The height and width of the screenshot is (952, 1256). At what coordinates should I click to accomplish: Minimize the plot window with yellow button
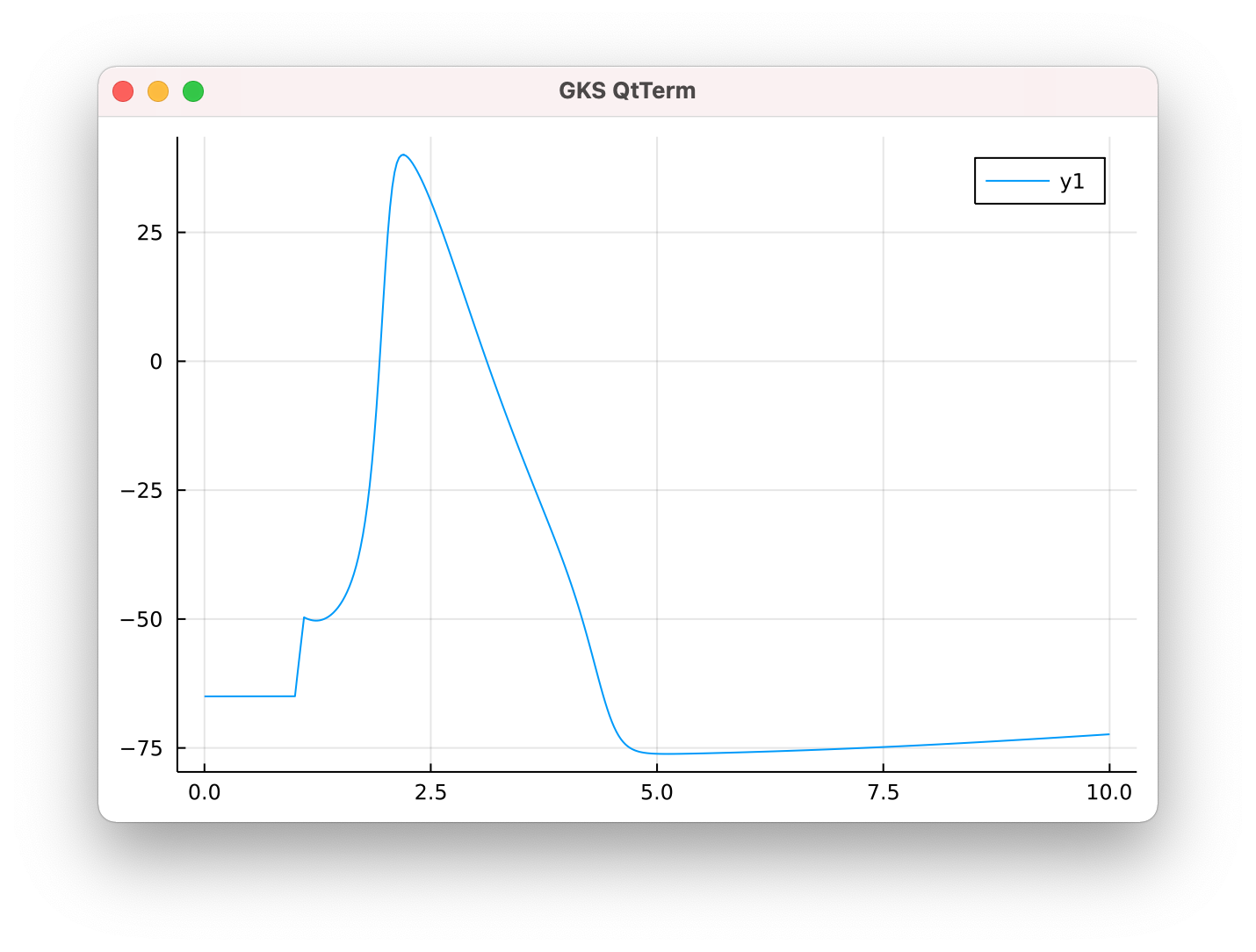158,91
